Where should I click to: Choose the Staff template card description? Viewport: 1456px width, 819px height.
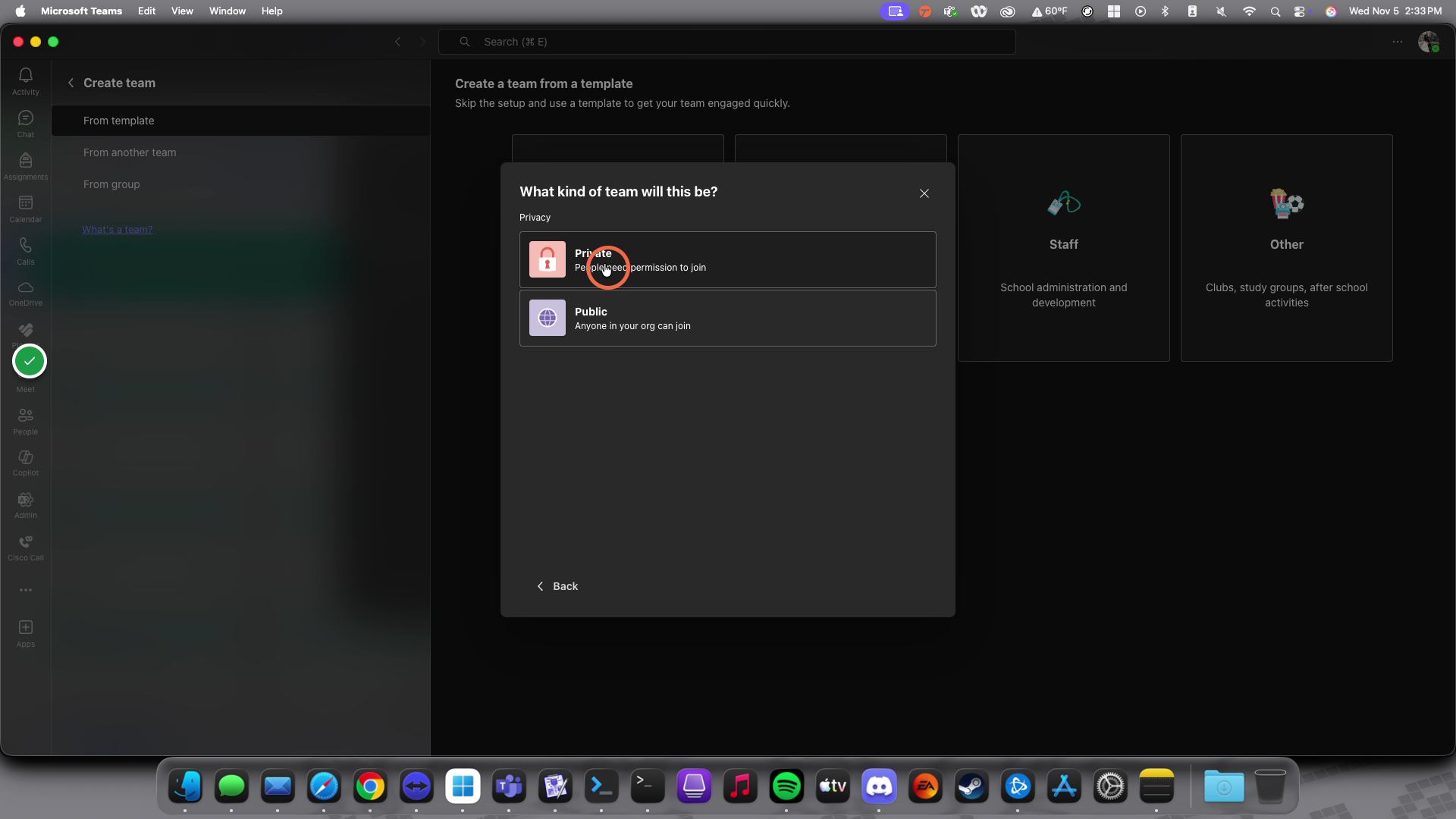coord(1064,295)
